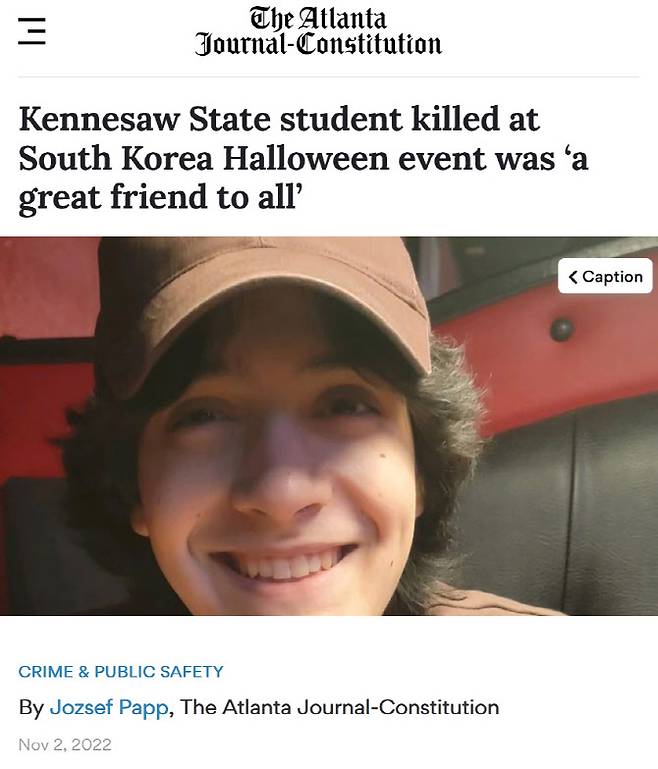Click the word 'By' before the author name
This screenshot has width=658, height=769.
tap(31, 708)
